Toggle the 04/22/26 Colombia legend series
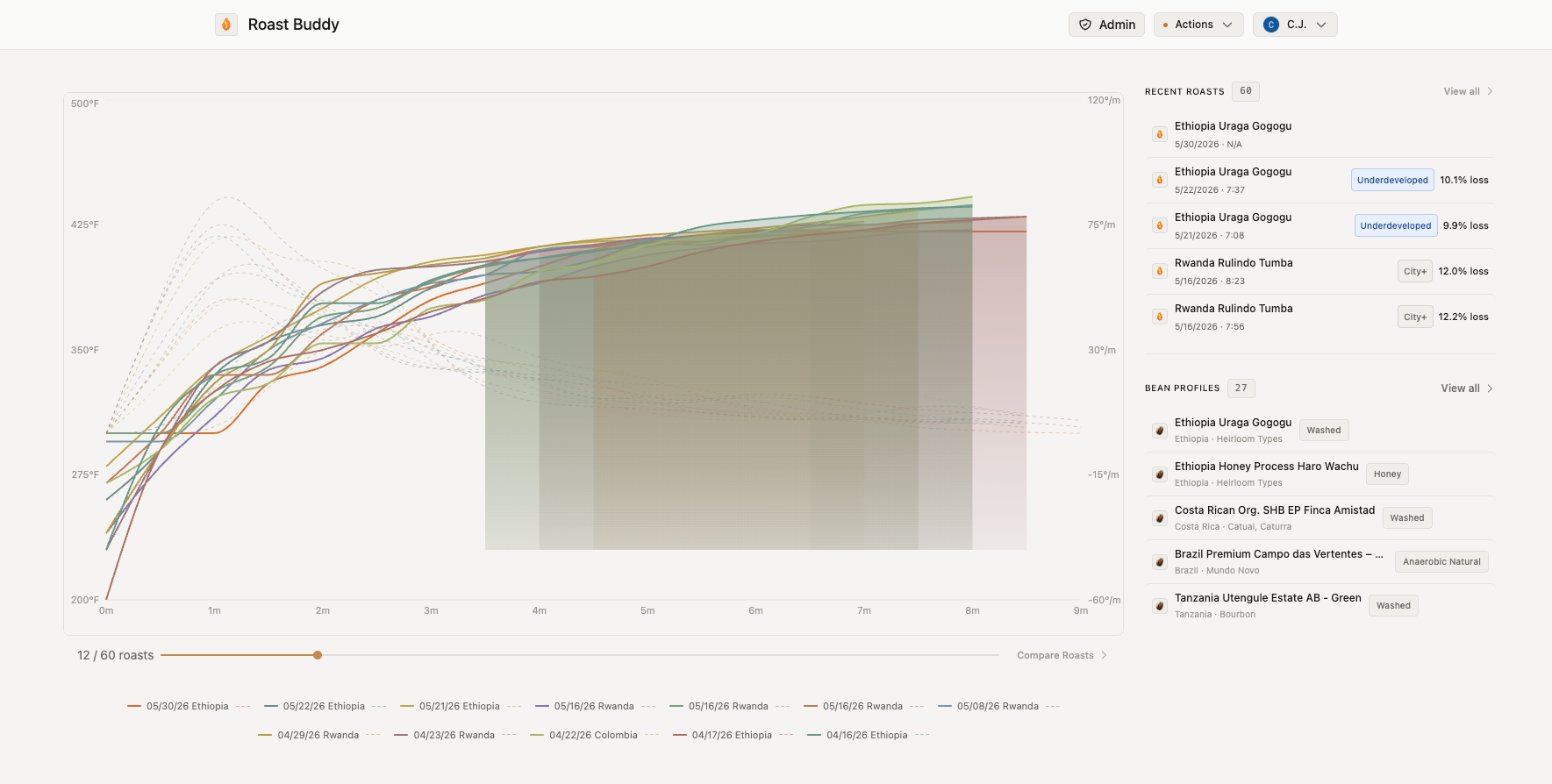This screenshot has width=1552, height=784. 594,735
